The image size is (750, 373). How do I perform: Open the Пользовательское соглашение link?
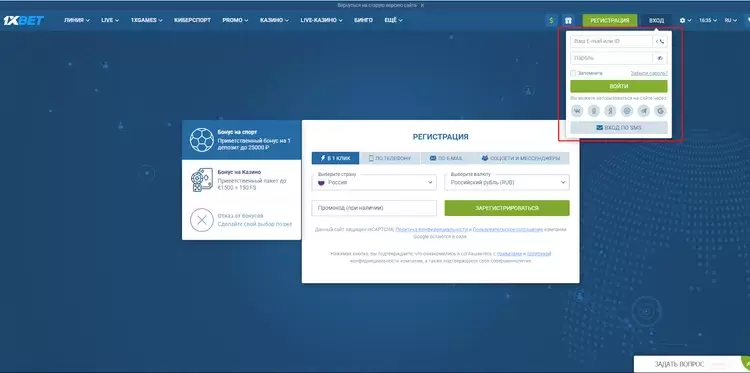pyautogui.click(x=507, y=230)
